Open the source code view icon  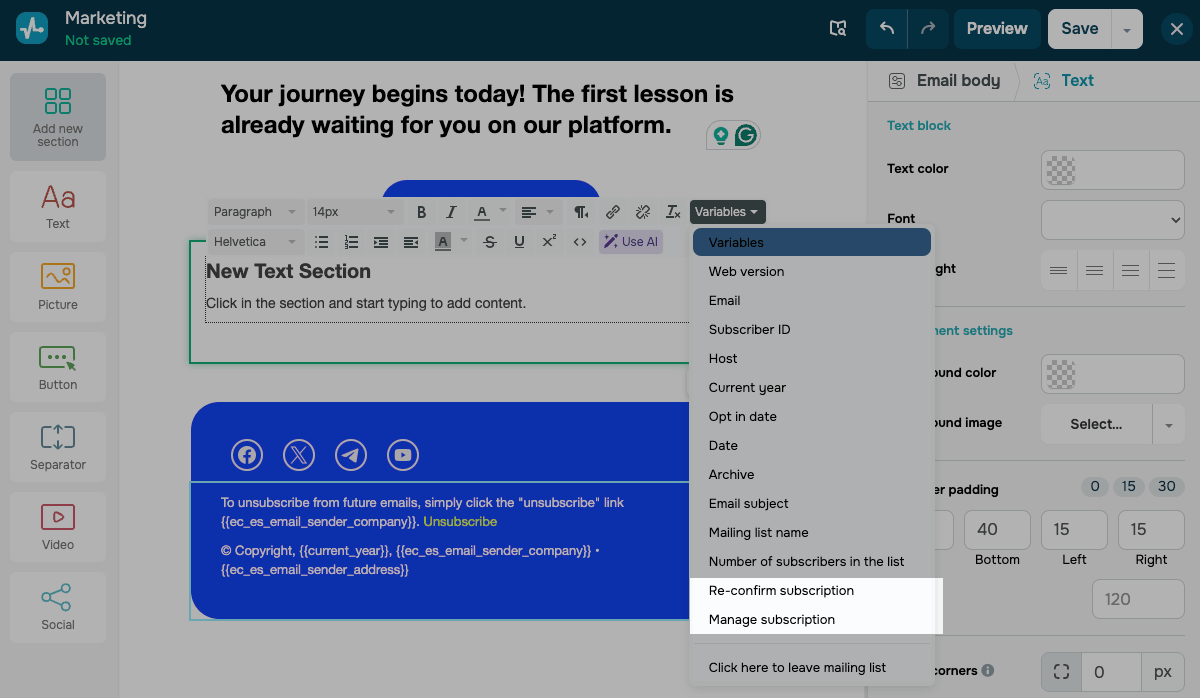579,241
